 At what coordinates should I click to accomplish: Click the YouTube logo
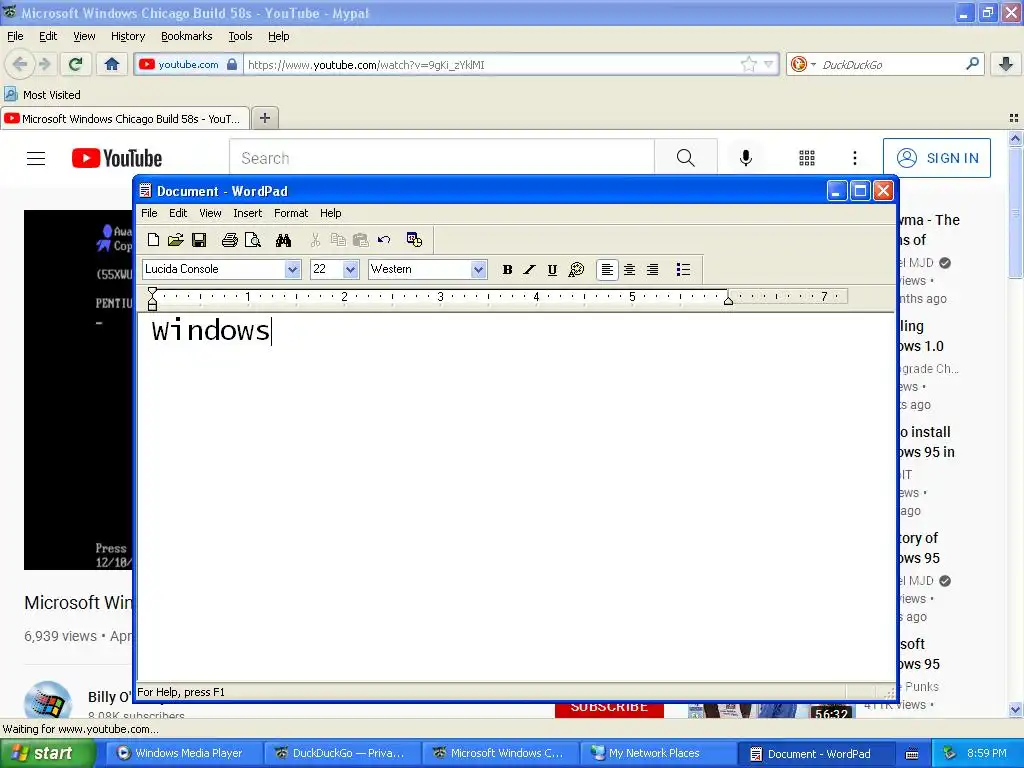[117, 158]
